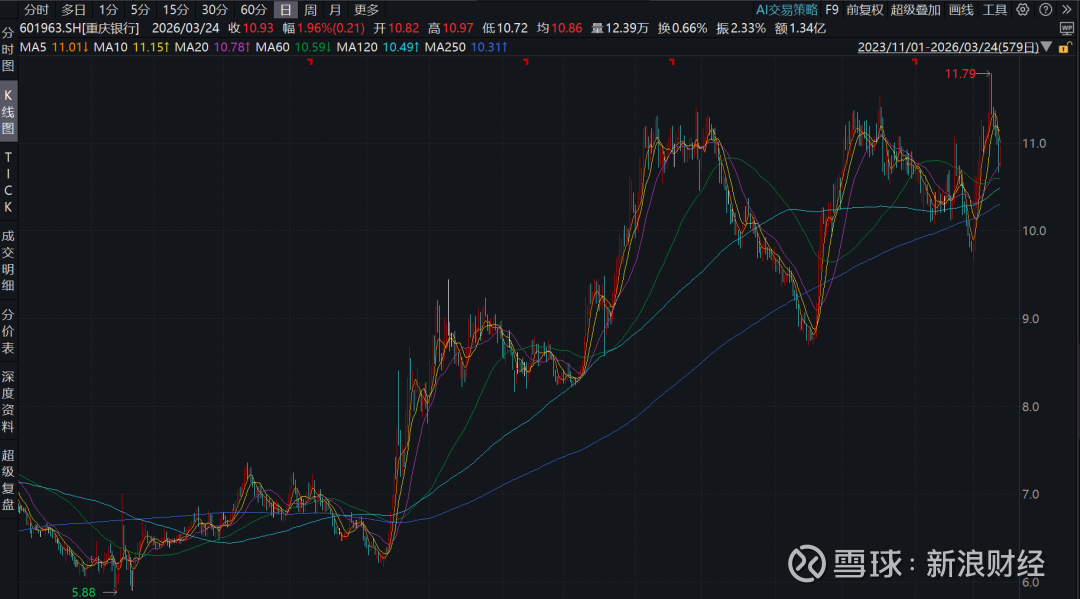Viewport: 1080px width, 599px height.
Task: Open 深度资料 in the sidebar
Action: tap(8, 401)
